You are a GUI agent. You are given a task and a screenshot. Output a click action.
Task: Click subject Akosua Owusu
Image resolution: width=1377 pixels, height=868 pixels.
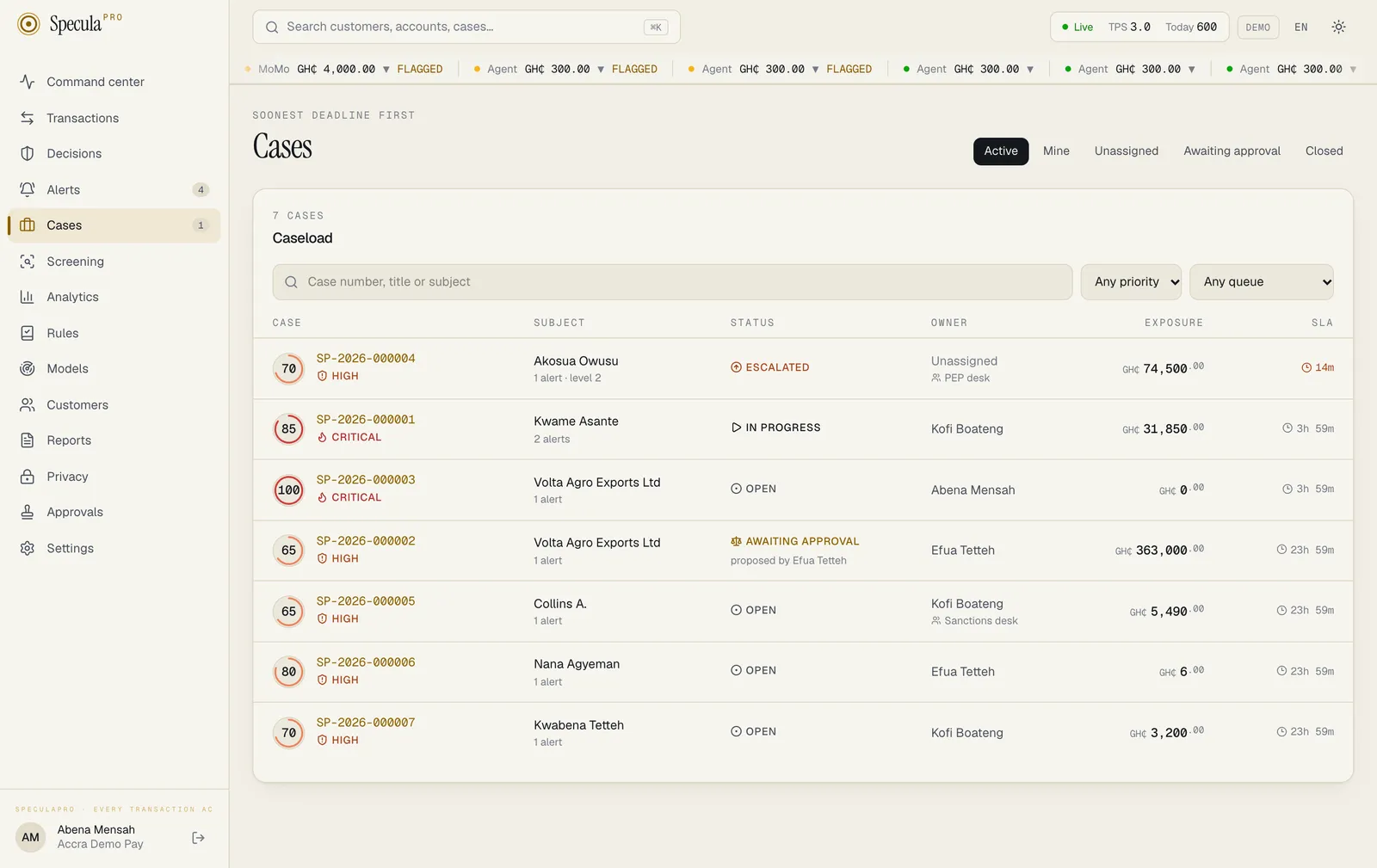[x=576, y=361]
